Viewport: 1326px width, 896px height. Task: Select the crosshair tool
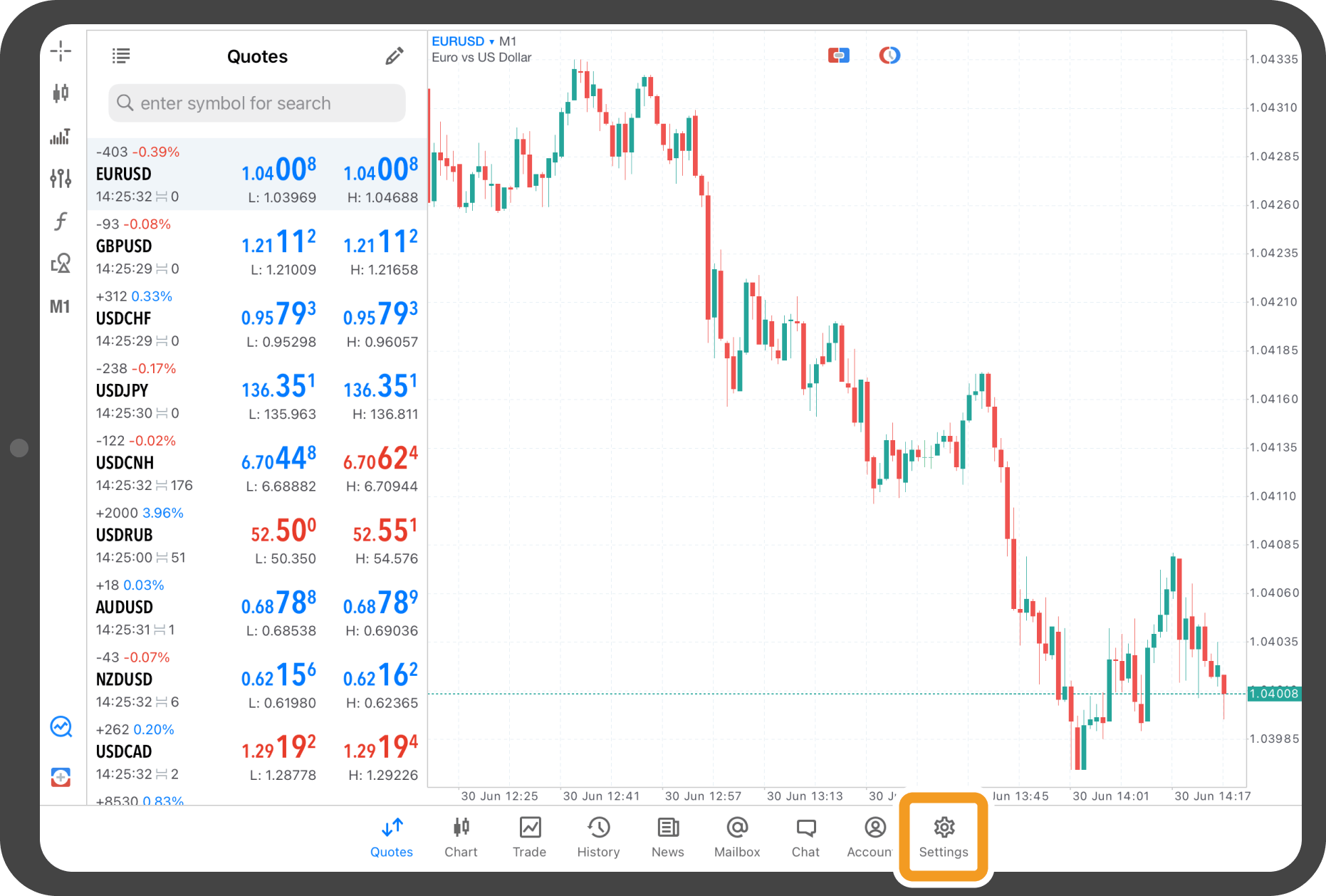click(61, 51)
